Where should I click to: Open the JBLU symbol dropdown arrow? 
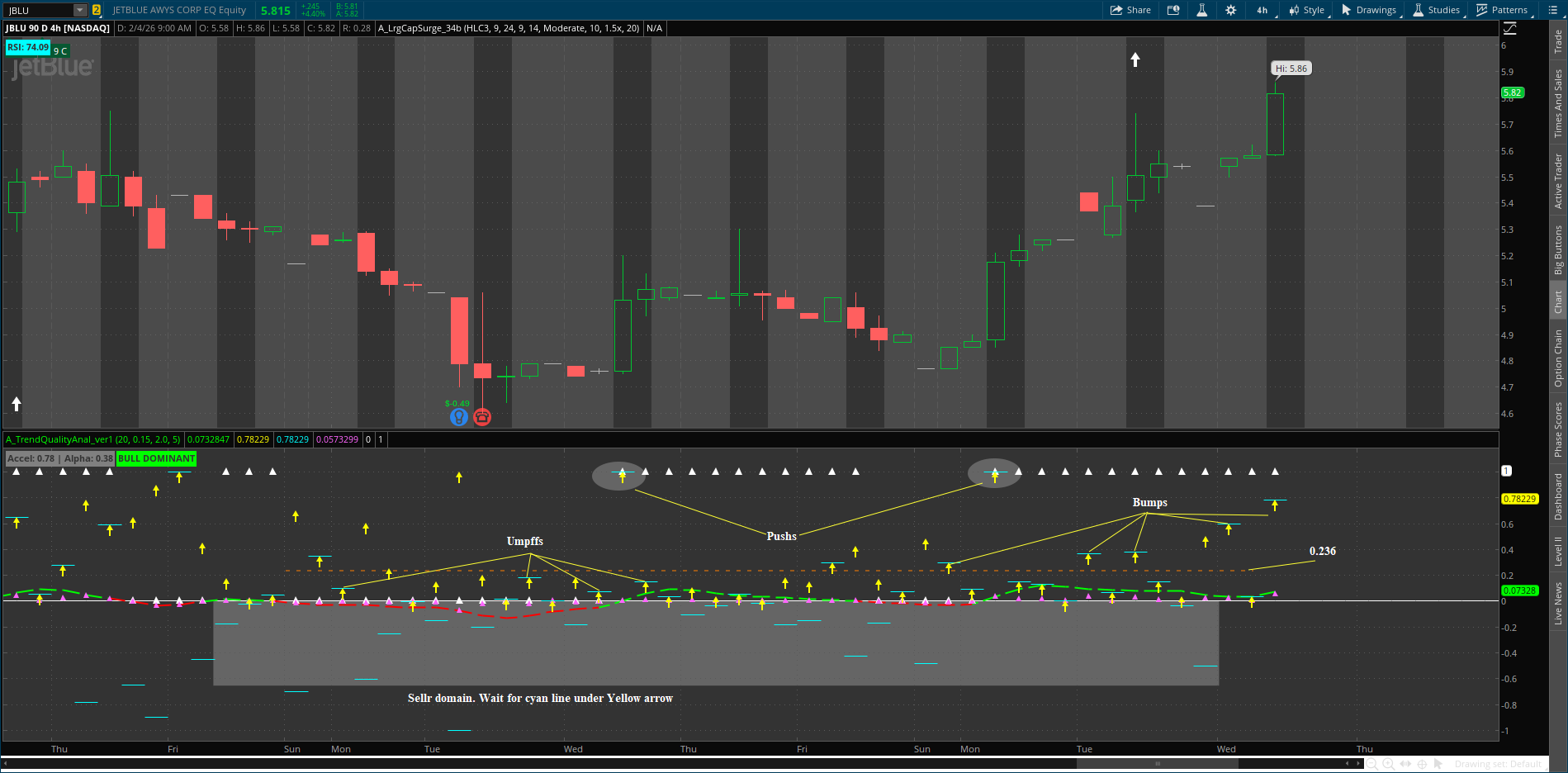pyautogui.click(x=79, y=10)
